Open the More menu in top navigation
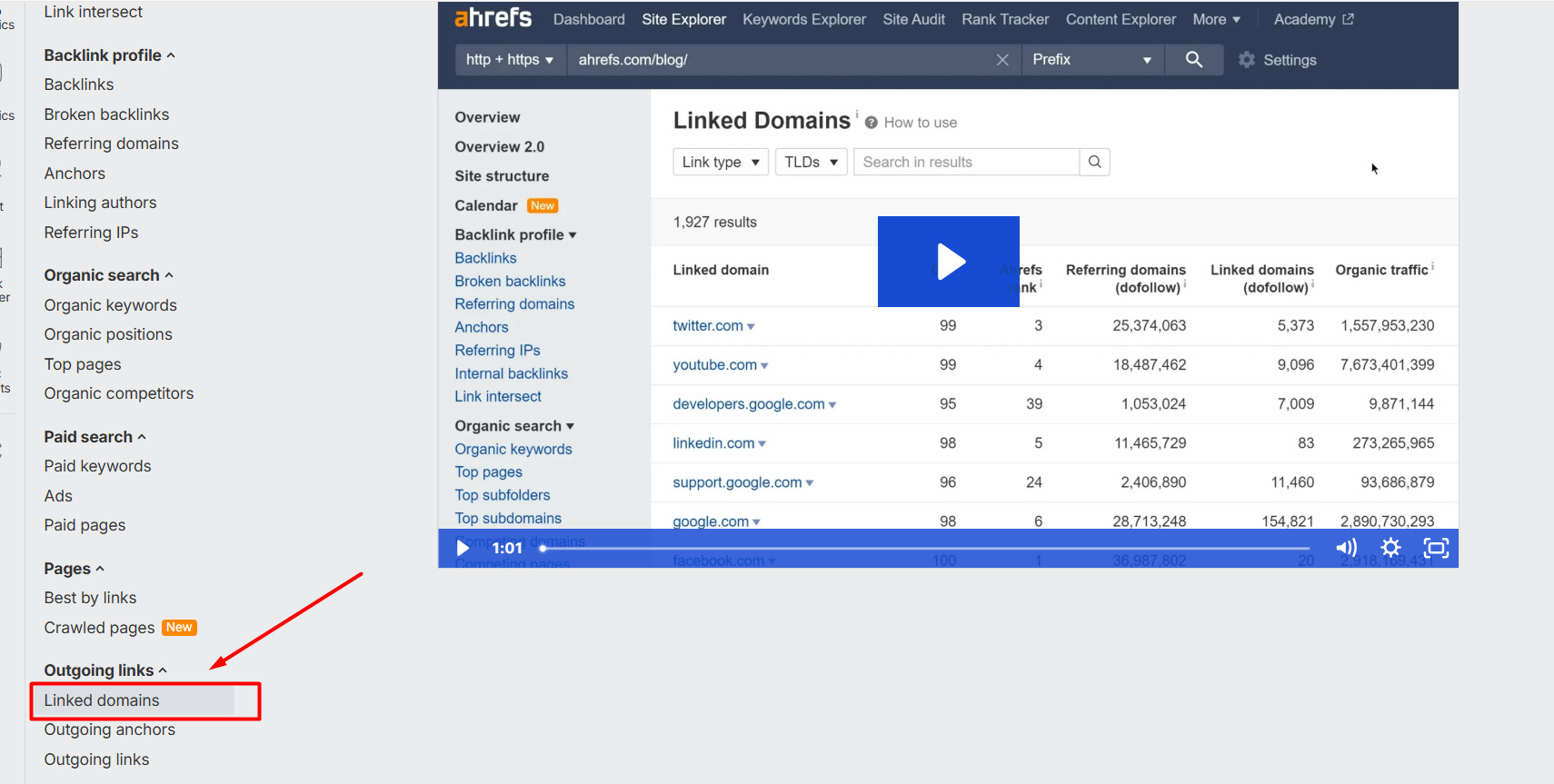The height and width of the screenshot is (784, 1554). point(1217,19)
